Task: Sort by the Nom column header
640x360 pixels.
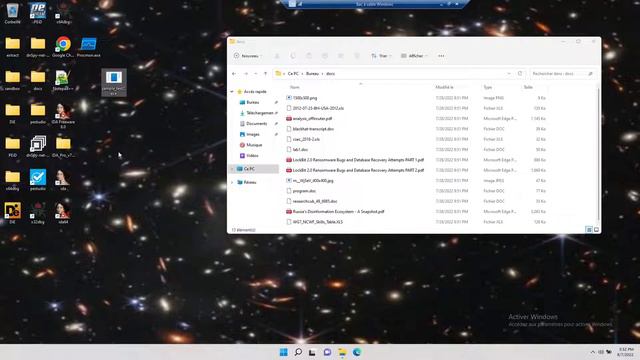Action: pyautogui.click(x=294, y=87)
